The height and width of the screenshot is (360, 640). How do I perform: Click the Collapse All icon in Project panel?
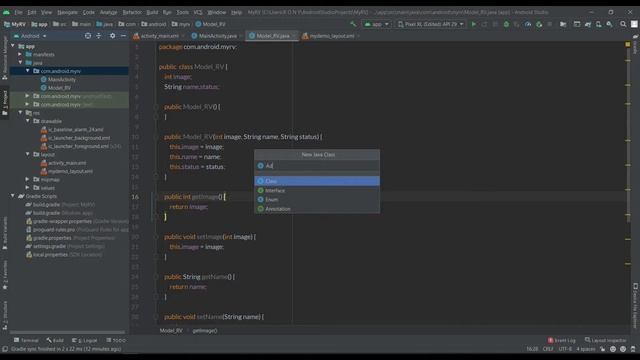tap(99, 36)
